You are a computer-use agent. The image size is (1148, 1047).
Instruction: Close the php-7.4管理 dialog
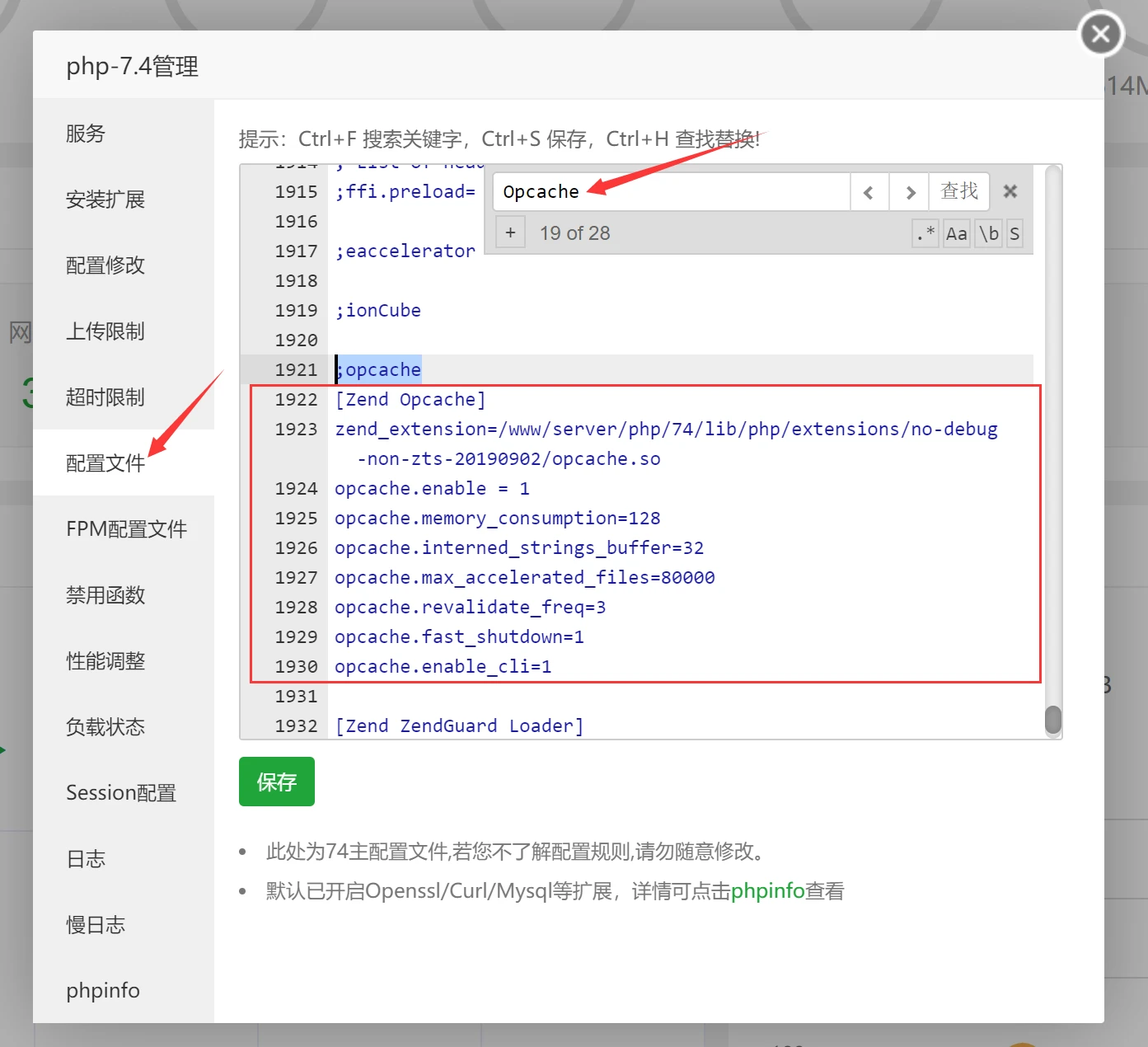click(1099, 34)
